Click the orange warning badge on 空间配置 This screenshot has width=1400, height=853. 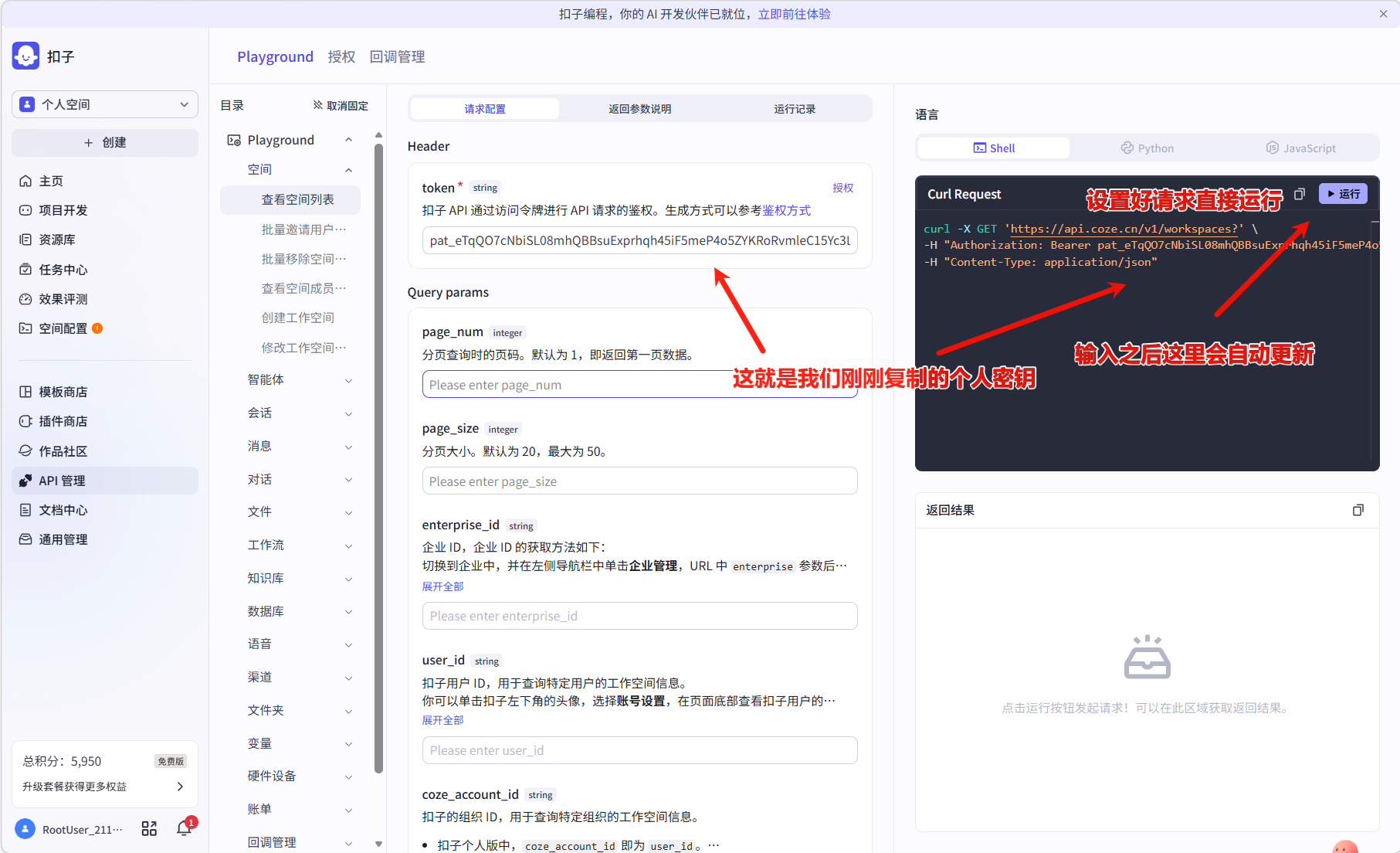click(97, 328)
